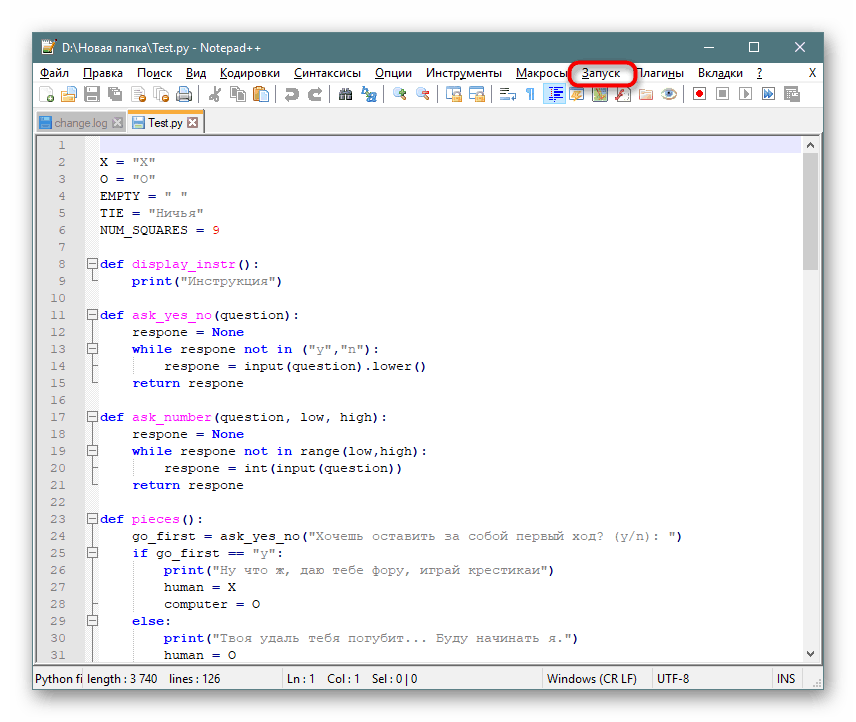Click the Show All Characters pilcrow icon
Screen dimensions: 856x722
tap(530, 94)
